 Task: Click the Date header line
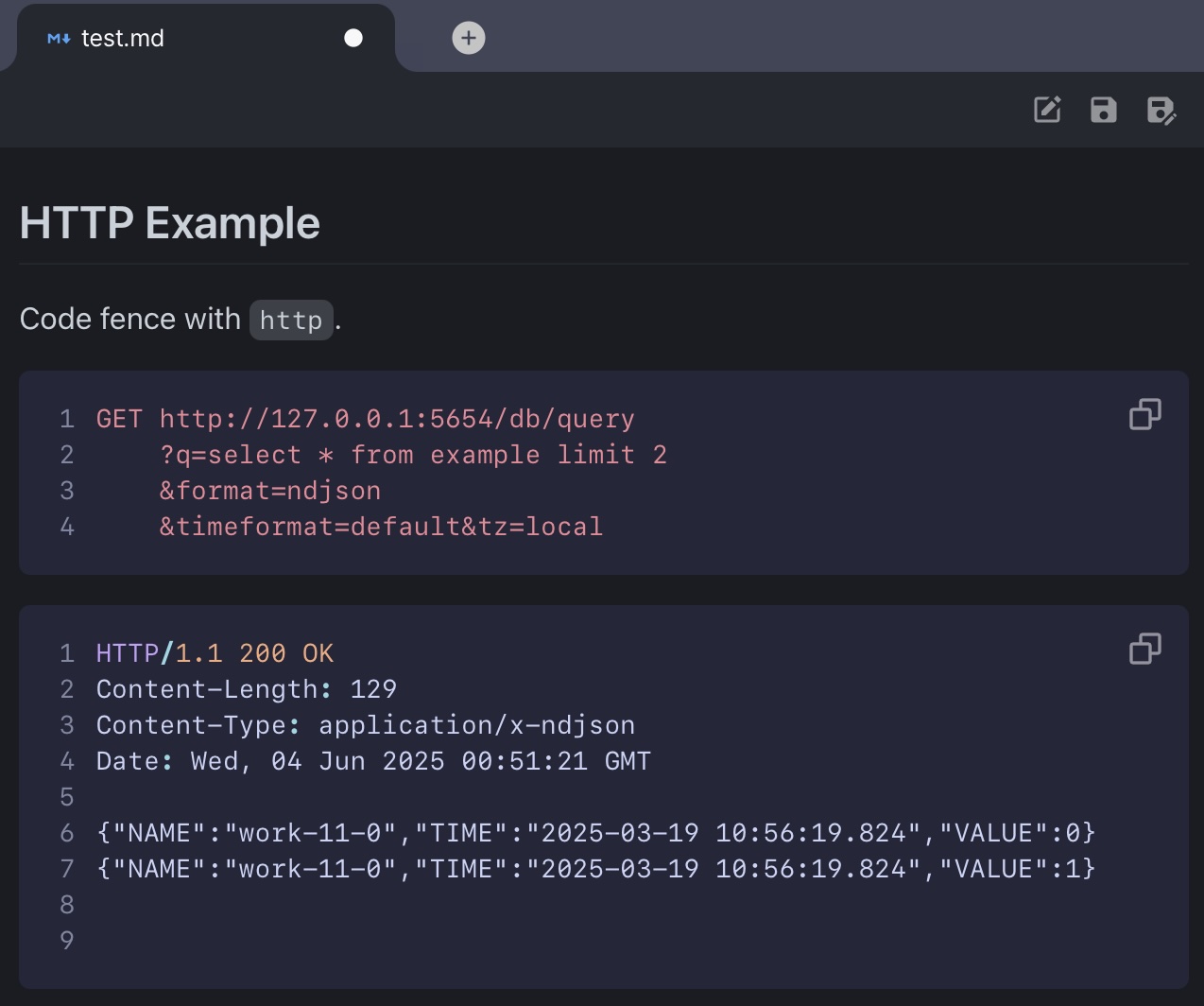pyautogui.click(x=373, y=761)
